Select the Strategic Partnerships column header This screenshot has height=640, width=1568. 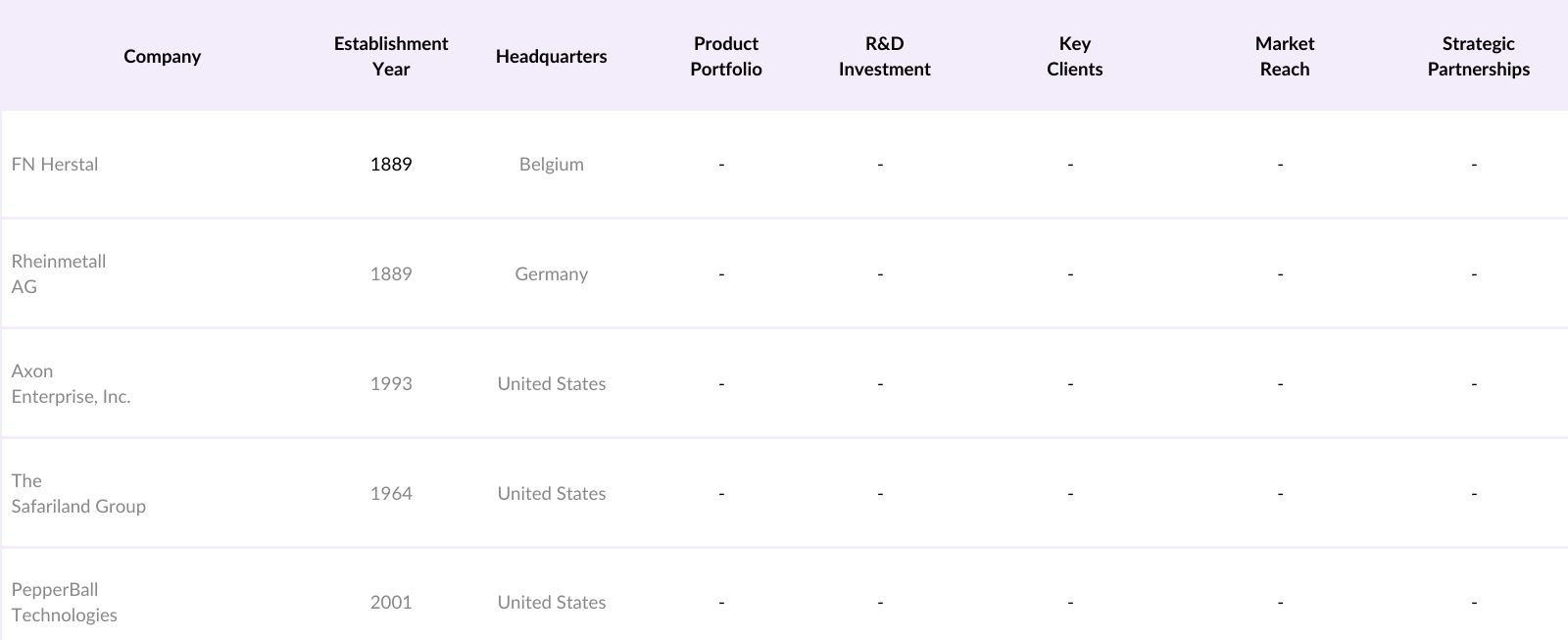pyautogui.click(x=1478, y=56)
